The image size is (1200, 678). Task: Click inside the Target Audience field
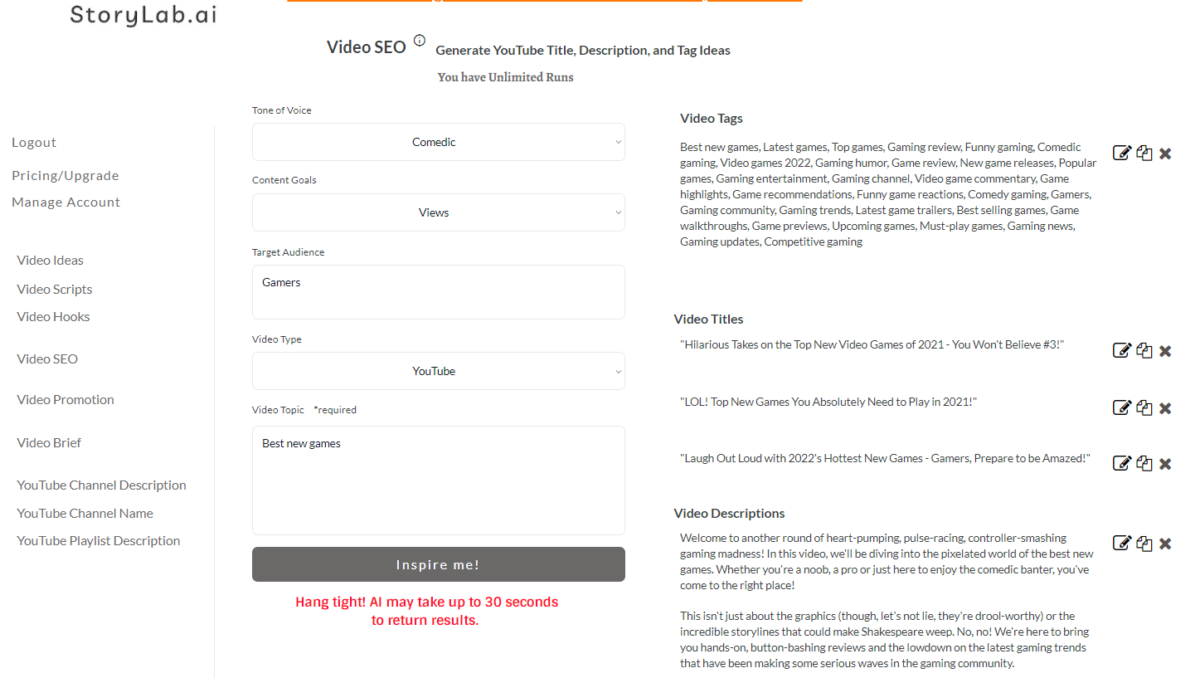438,290
